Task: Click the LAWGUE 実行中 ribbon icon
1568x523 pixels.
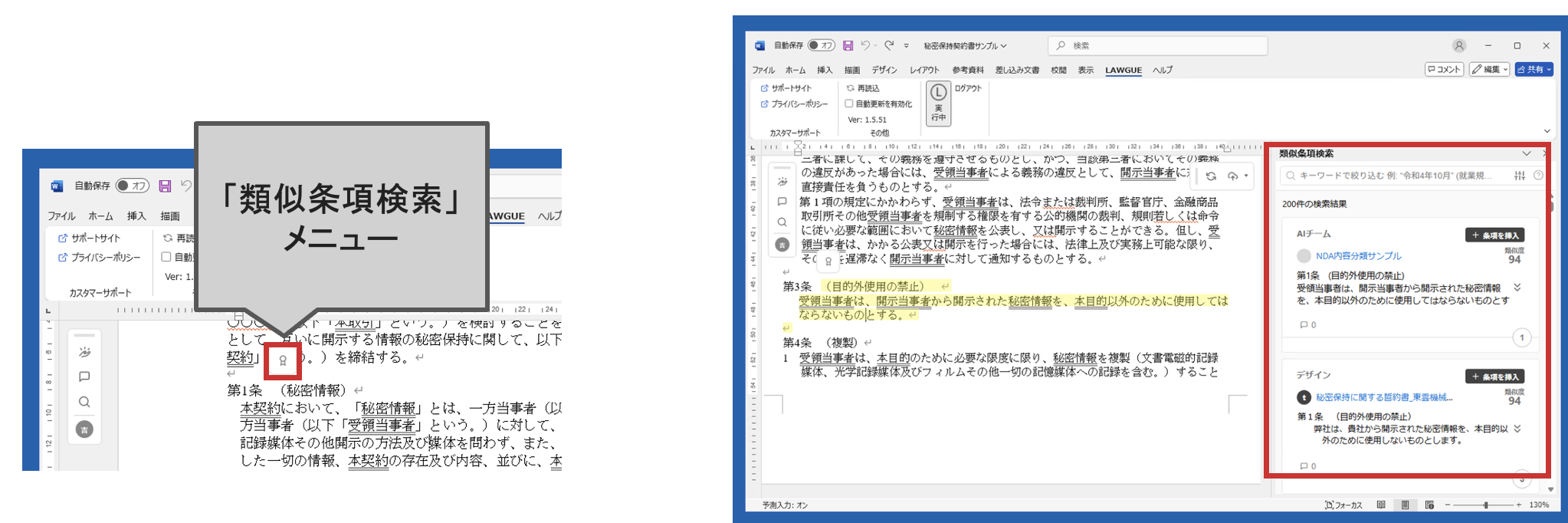Action: click(938, 103)
